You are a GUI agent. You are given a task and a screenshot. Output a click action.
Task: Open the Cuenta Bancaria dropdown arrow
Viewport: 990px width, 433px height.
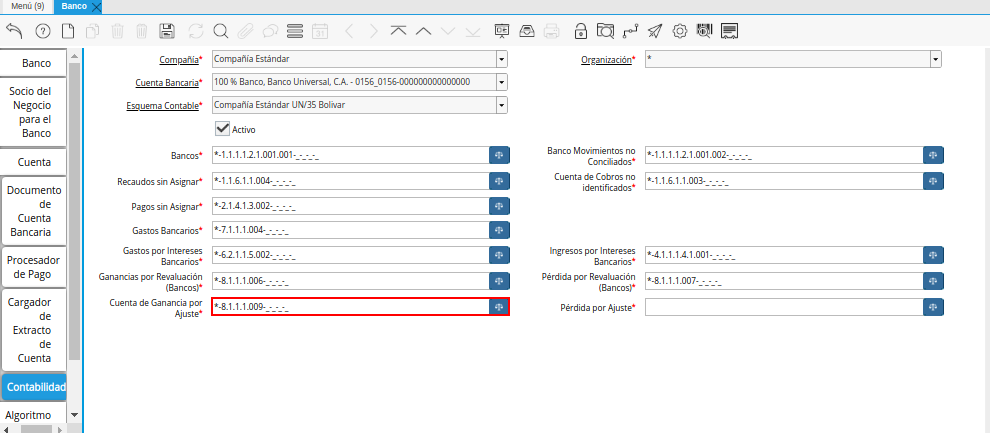501,82
